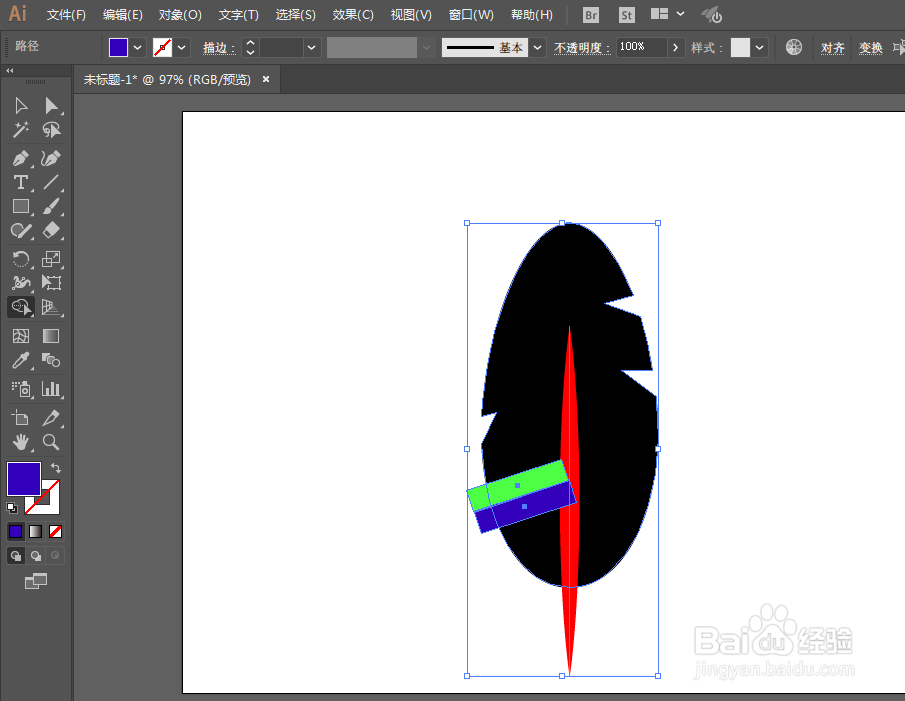Expand the 基本 variable width profile dropdown
This screenshot has height=701, width=905.
tap(537, 47)
